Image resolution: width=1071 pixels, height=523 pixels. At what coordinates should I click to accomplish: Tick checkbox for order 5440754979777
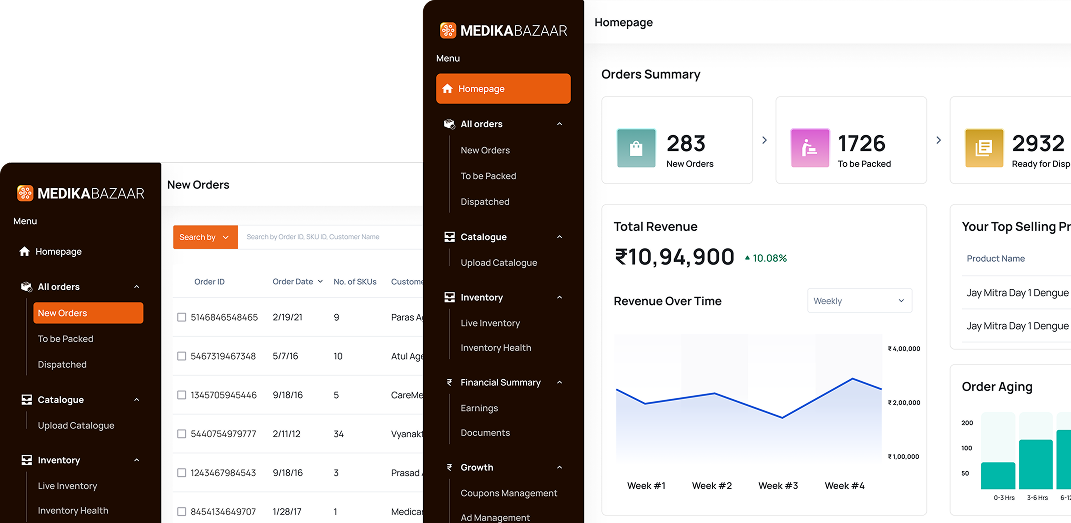point(182,434)
